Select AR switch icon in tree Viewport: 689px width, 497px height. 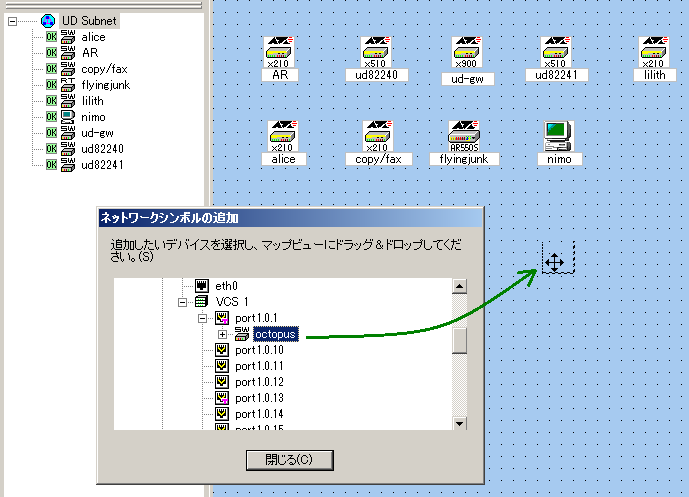(68, 53)
